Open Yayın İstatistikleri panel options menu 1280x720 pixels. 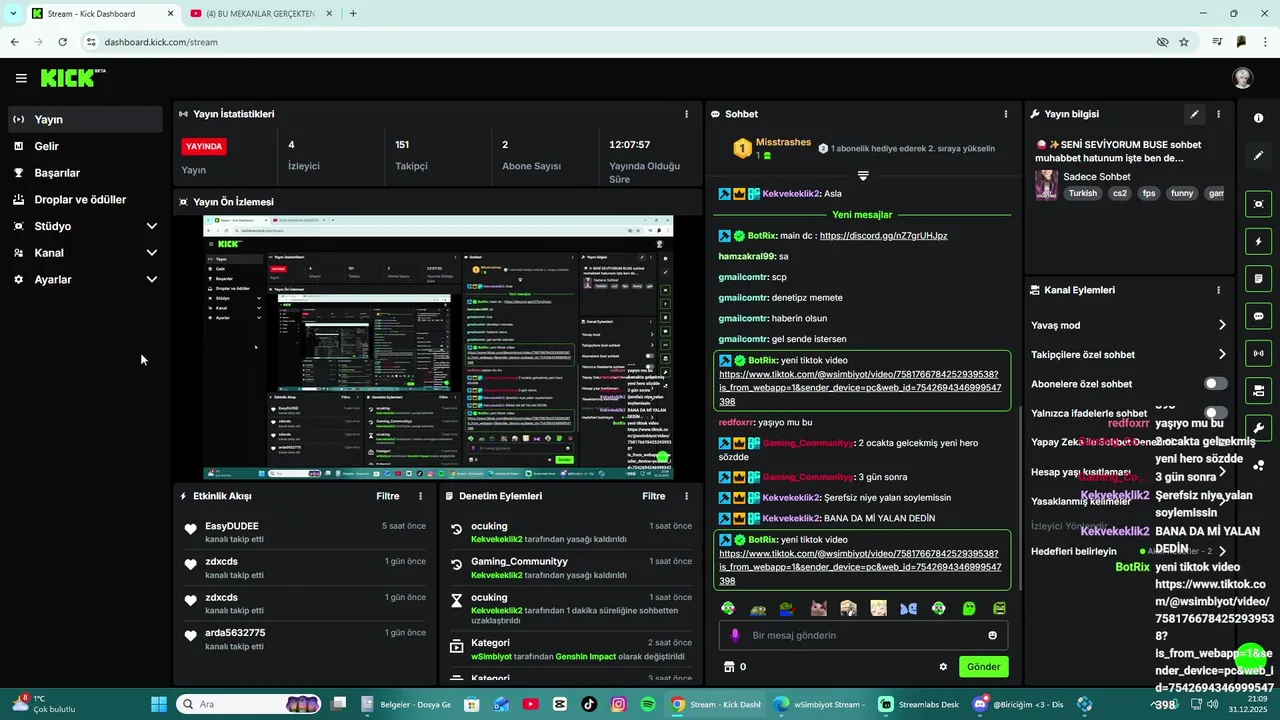pos(686,114)
